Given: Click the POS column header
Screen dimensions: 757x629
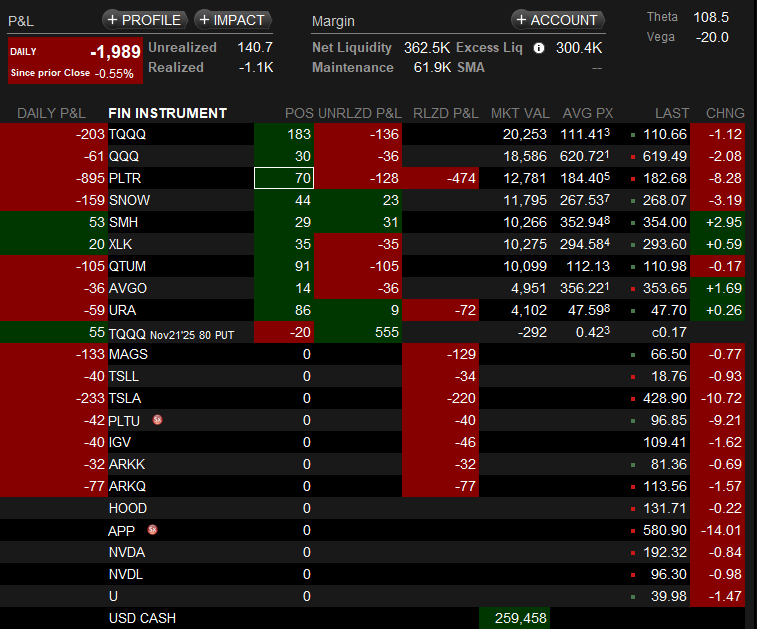Looking at the screenshot, I should [299, 113].
